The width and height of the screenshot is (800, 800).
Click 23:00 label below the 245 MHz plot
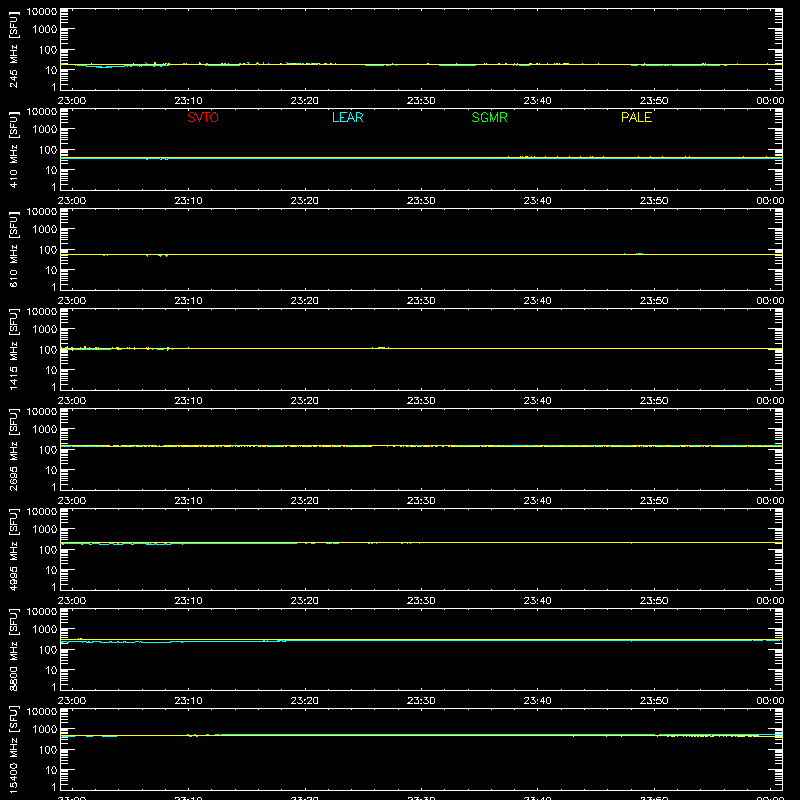click(72, 101)
